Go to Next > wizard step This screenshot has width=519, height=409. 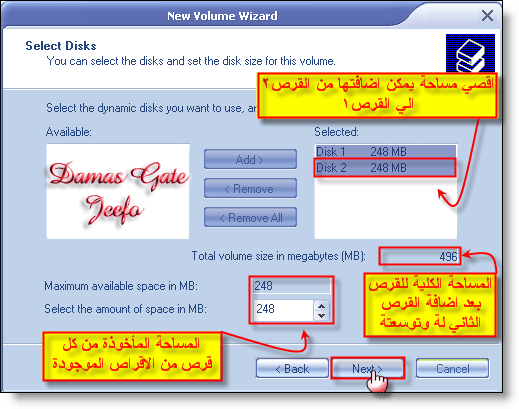point(367,368)
